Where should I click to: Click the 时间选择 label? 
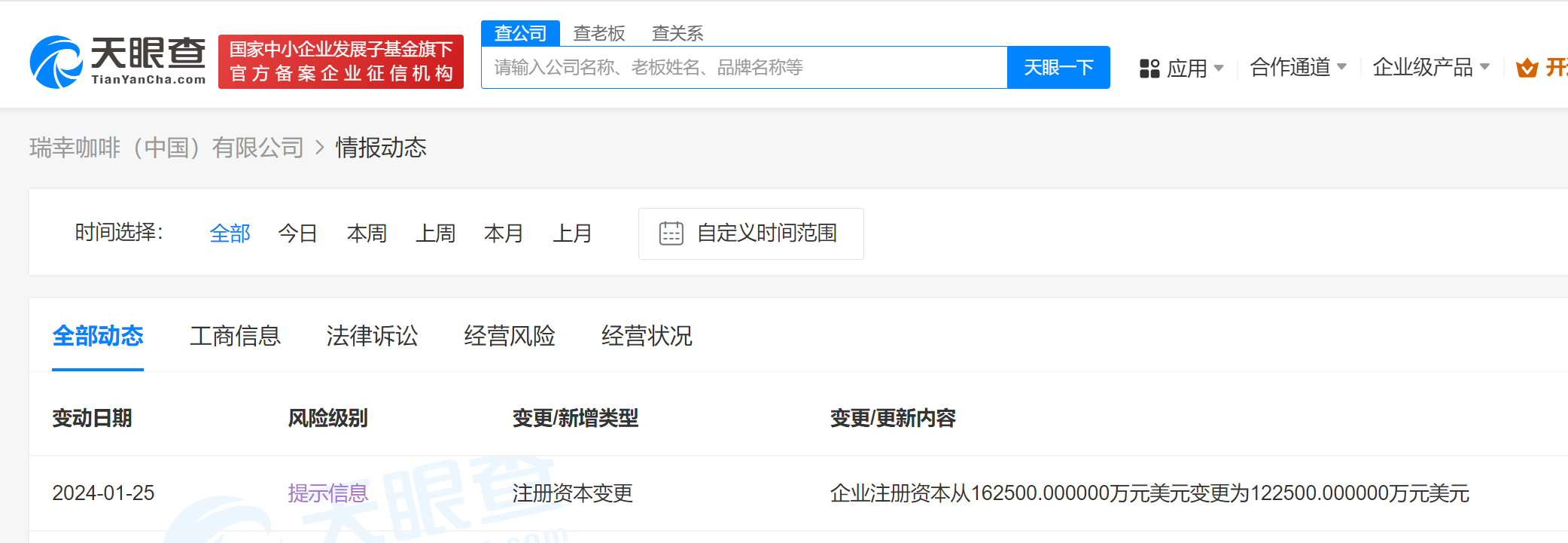[x=119, y=233]
